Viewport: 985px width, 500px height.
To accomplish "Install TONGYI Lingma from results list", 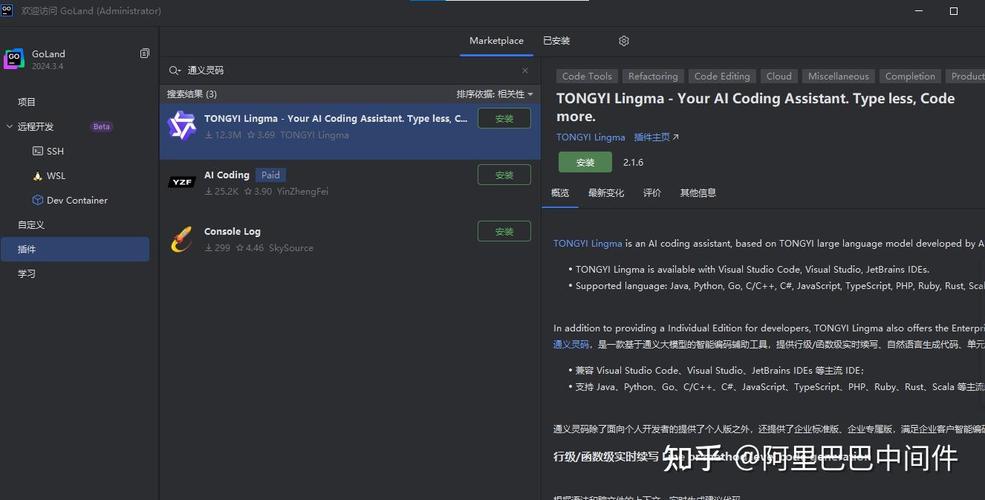I will [x=504, y=119].
